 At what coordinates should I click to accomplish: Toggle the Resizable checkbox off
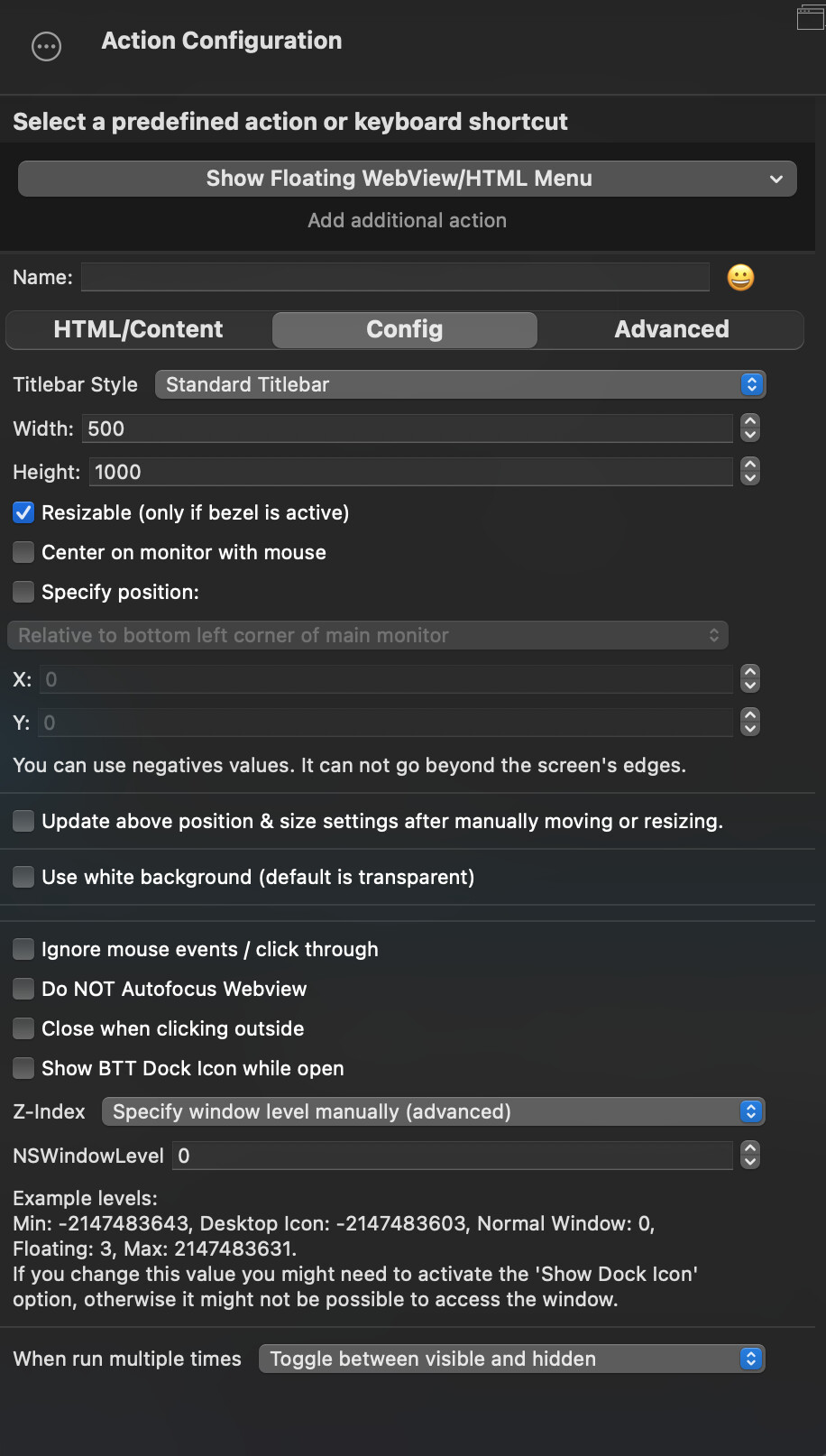point(23,513)
